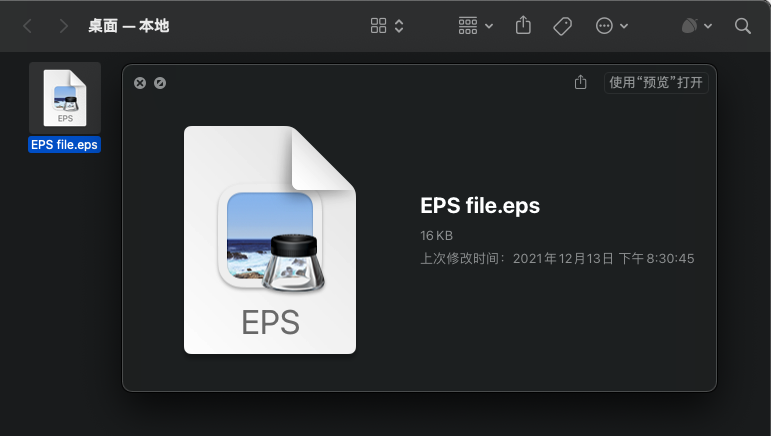Open view mode up-down chevron
The width and height of the screenshot is (771, 436).
pyautogui.click(x=399, y=26)
